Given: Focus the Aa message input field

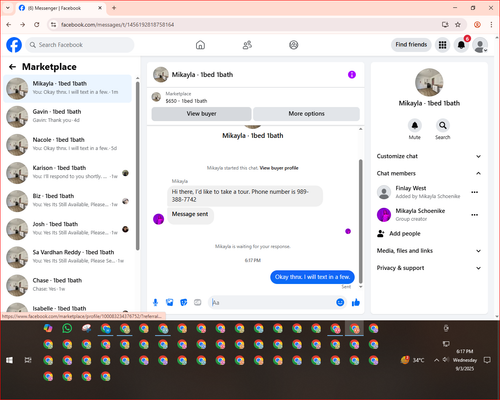Looking at the screenshot, I should tap(273, 302).
